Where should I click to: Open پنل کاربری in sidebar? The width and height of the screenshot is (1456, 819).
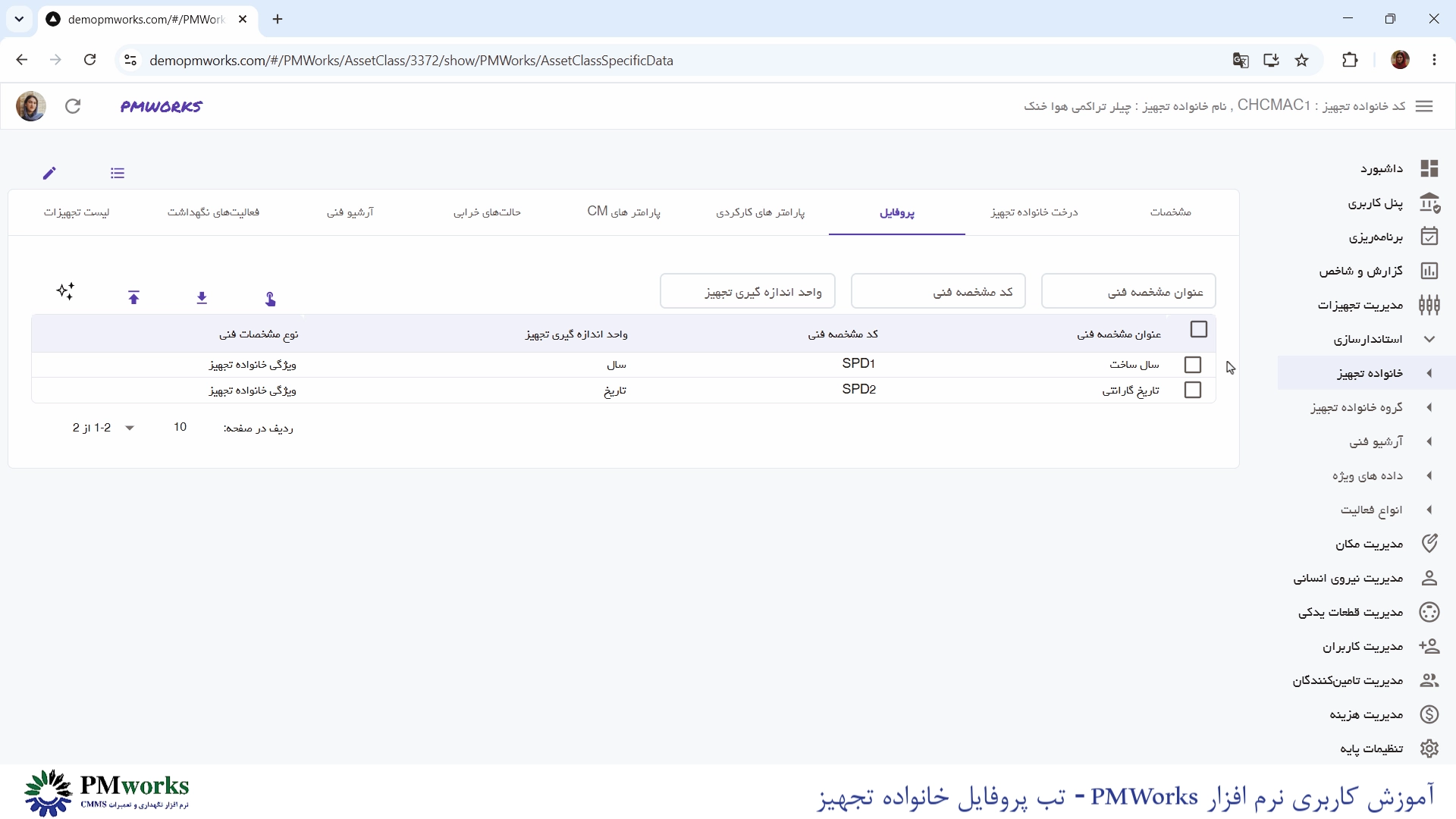pos(1394,203)
